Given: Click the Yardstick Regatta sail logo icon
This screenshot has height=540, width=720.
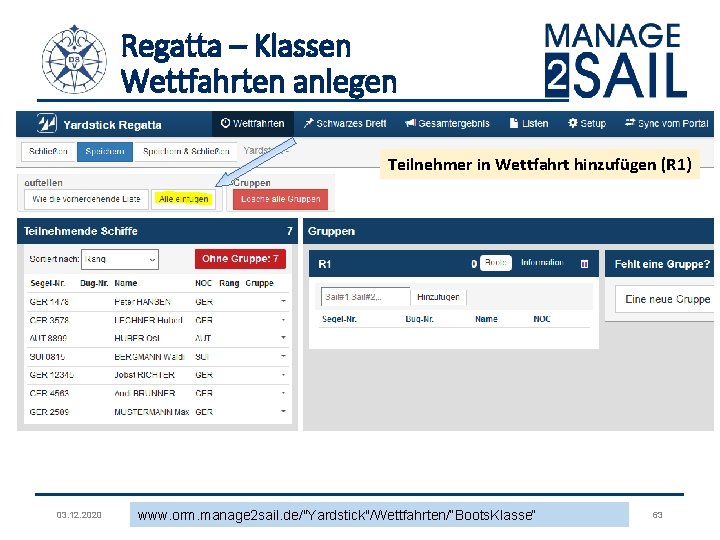Looking at the screenshot, I should coord(47,124).
